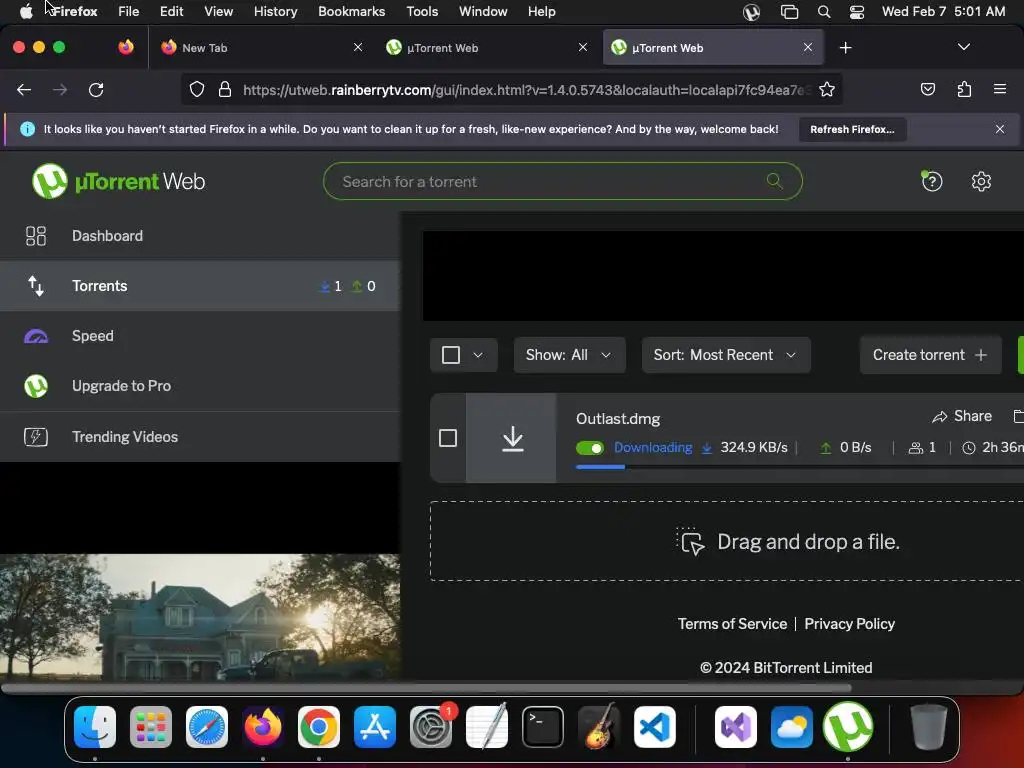Bookmark the page with the star icon
This screenshot has width=1024, height=768.
click(827, 89)
